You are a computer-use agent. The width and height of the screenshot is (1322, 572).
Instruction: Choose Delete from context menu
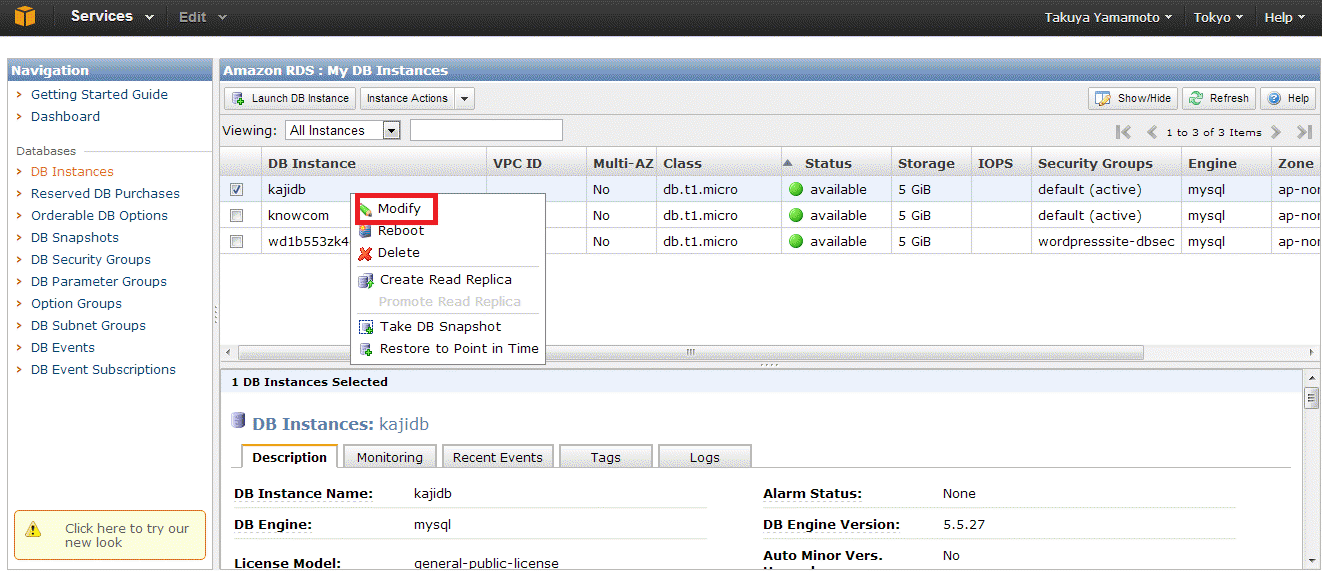pos(399,253)
